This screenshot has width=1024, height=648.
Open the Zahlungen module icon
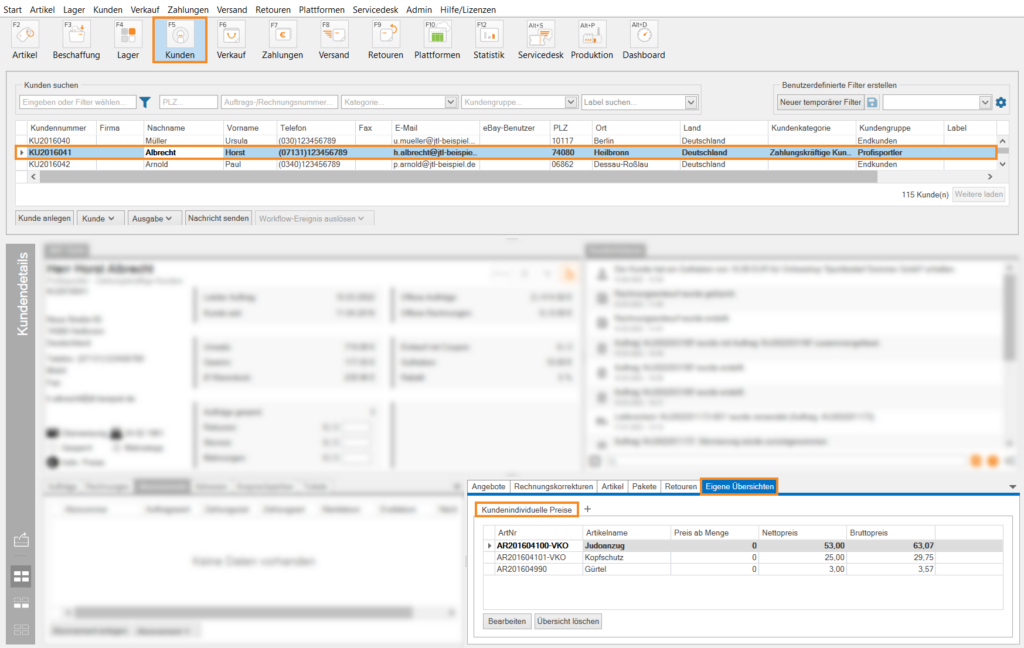(282, 40)
